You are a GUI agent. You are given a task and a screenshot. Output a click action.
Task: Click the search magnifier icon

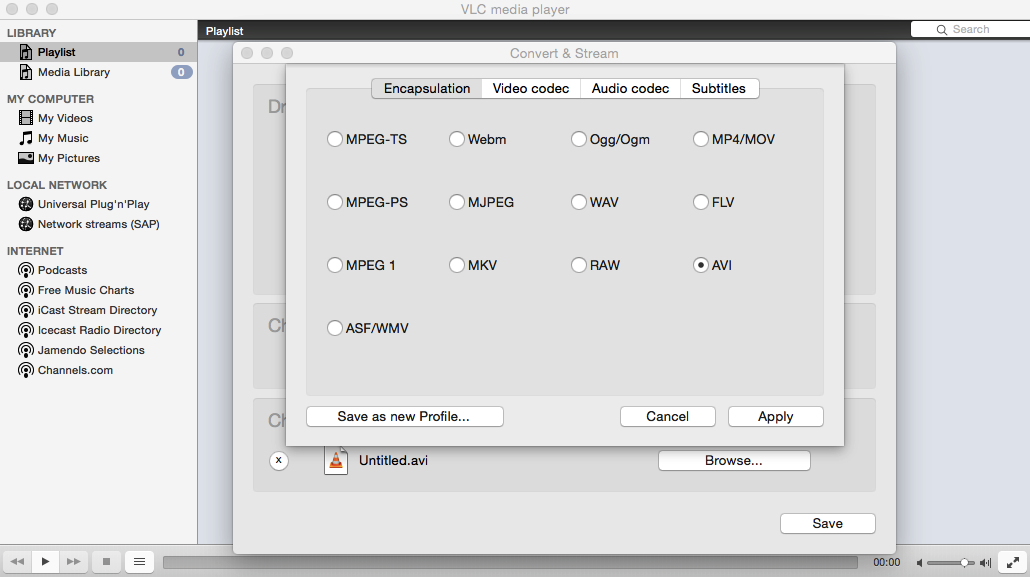tap(941, 30)
